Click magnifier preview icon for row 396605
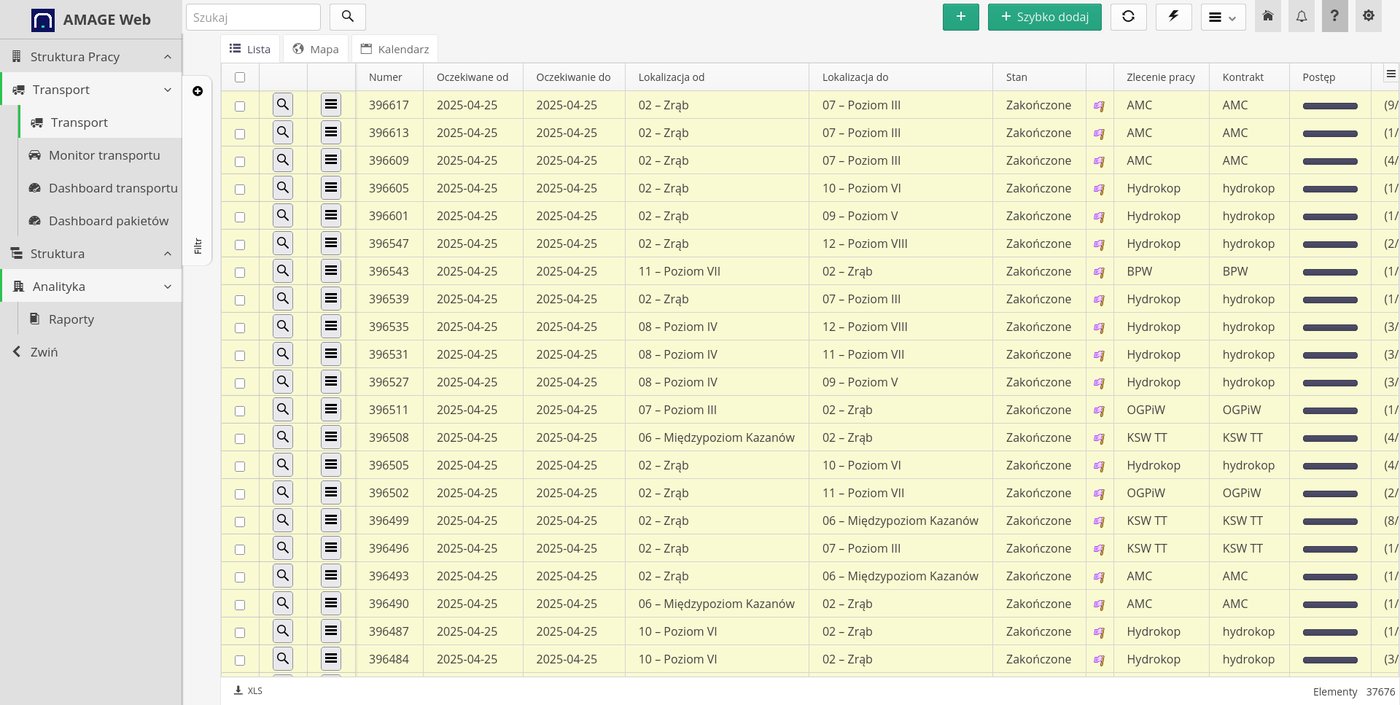Viewport: 1400px width, 705px height. [283, 188]
